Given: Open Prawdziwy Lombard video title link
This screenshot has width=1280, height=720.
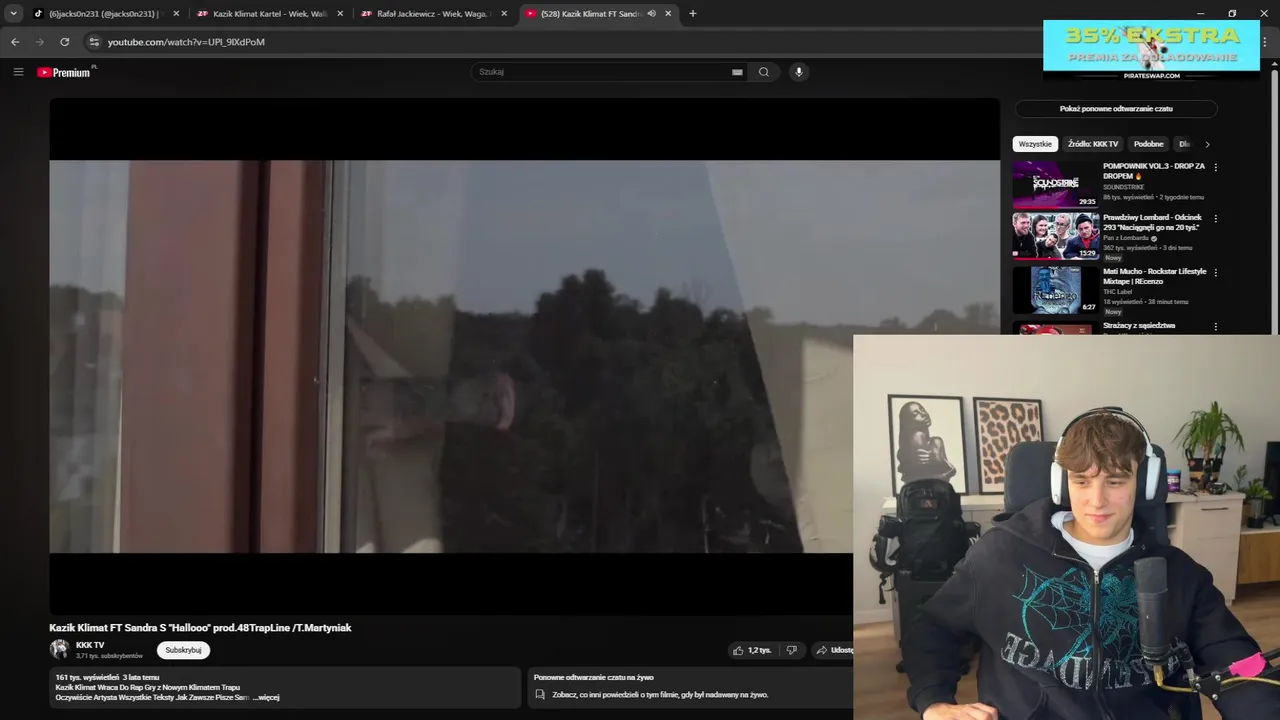Looking at the screenshot, I should click(1152, 222).
